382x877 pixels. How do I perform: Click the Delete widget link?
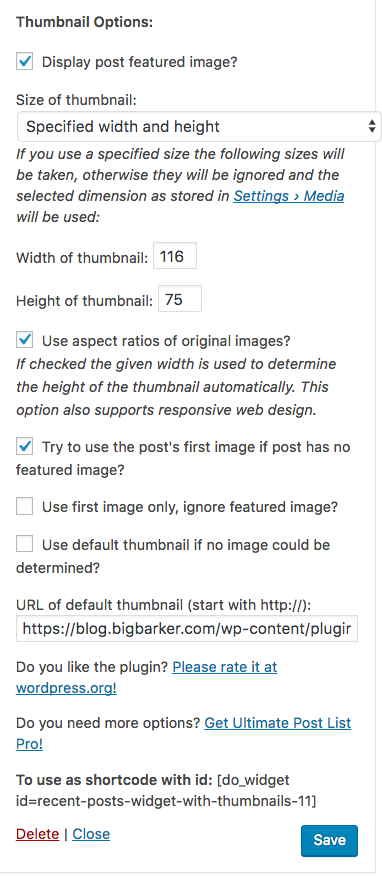click(37, 834)
